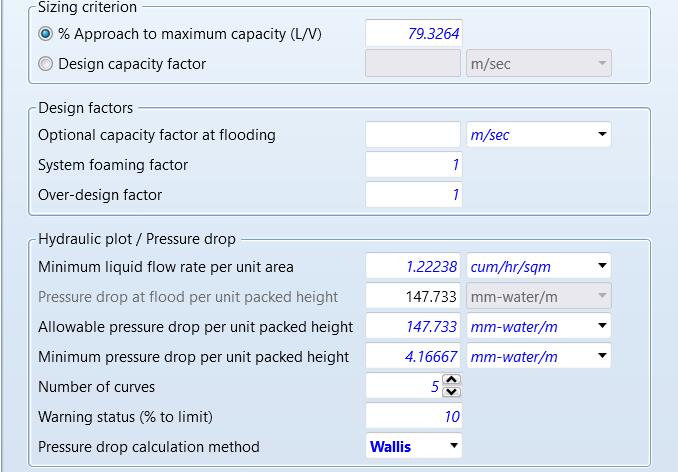Image resolution: width=678 pixels, height=472 pixels.
Task: Click the disabled Design capacity factor field
Action: pos(413,64)
